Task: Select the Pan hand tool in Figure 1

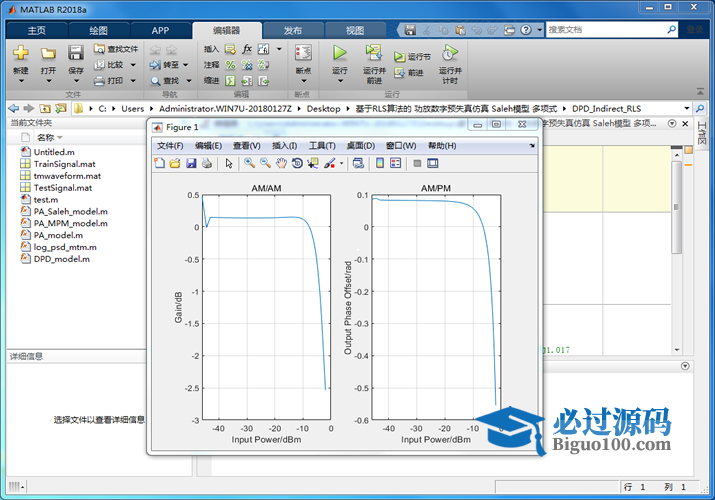Action: point(282,163)
